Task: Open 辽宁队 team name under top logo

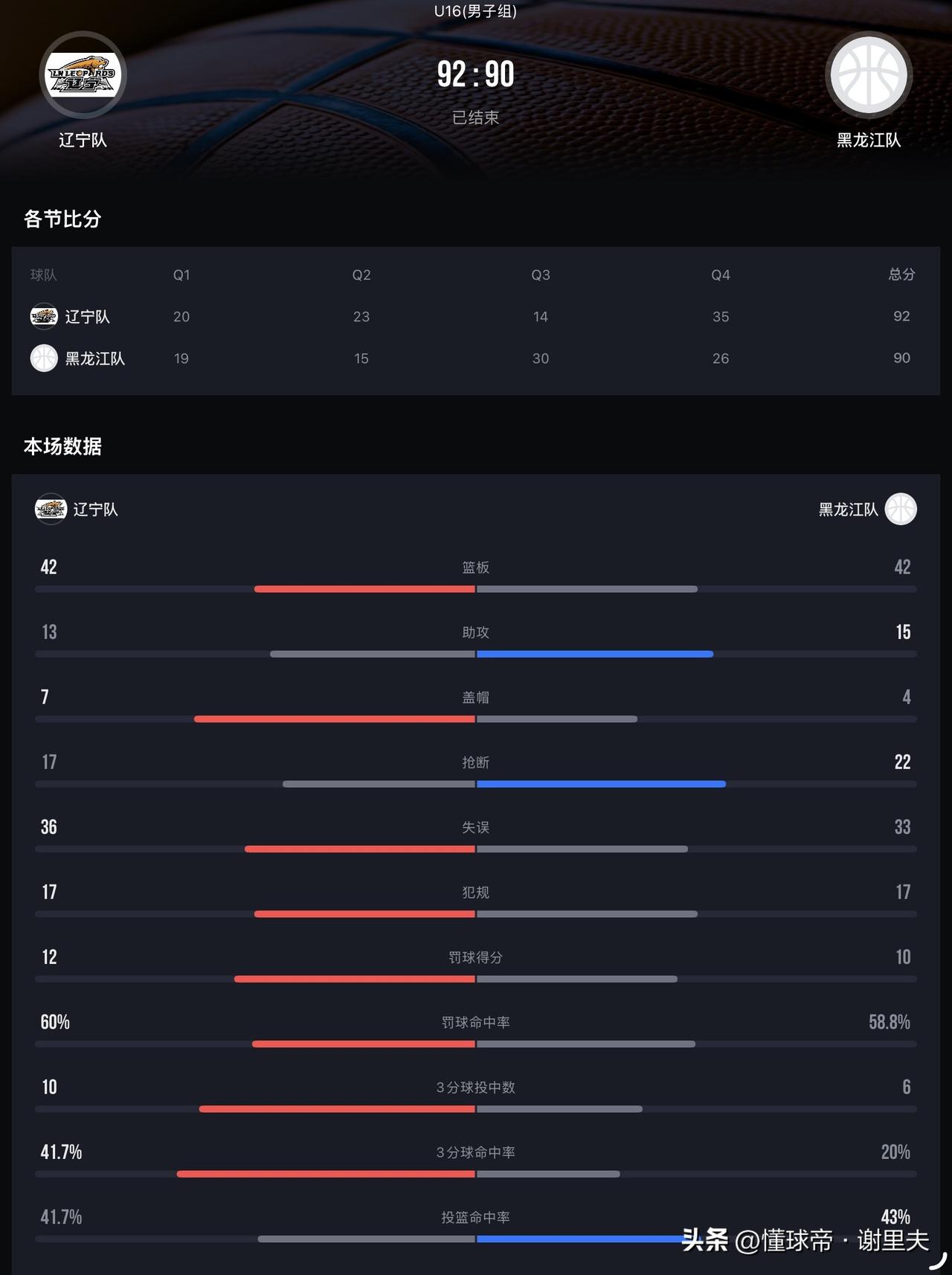Action: coord(83,140)
